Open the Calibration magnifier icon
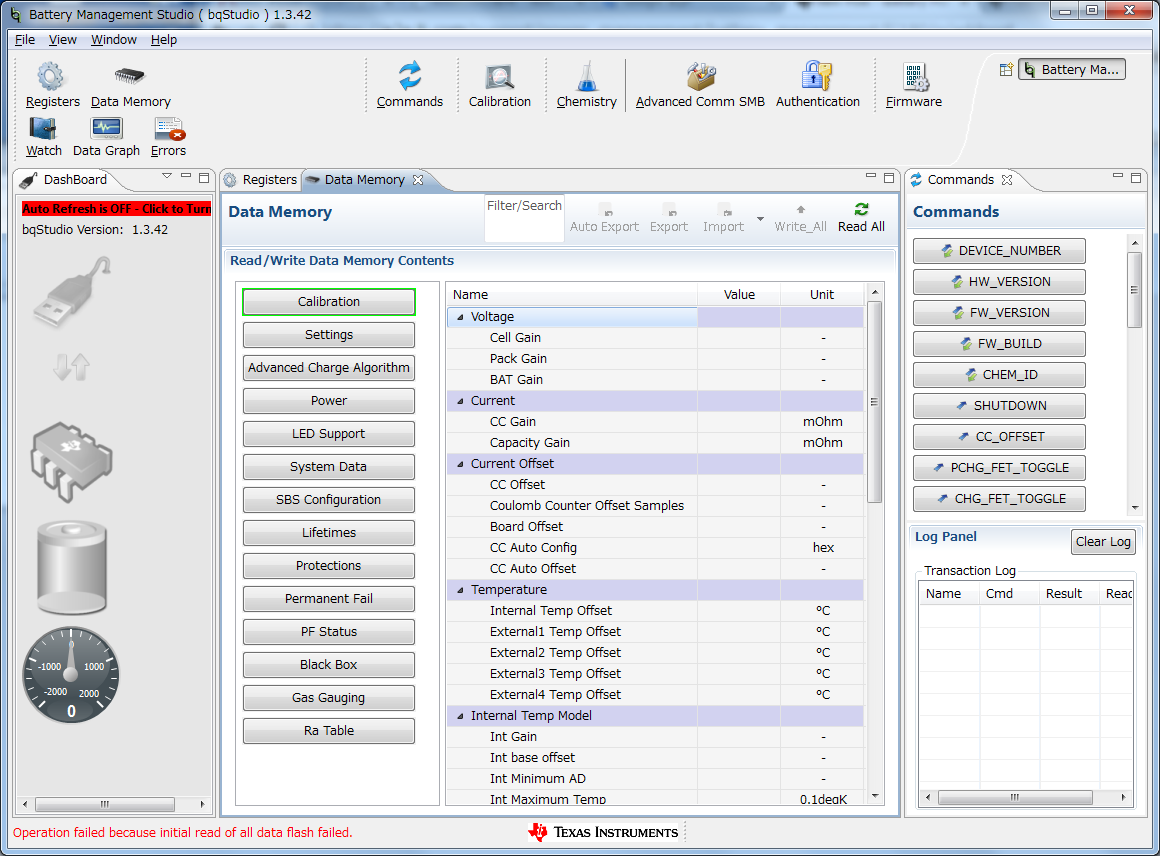 point(499,77)
